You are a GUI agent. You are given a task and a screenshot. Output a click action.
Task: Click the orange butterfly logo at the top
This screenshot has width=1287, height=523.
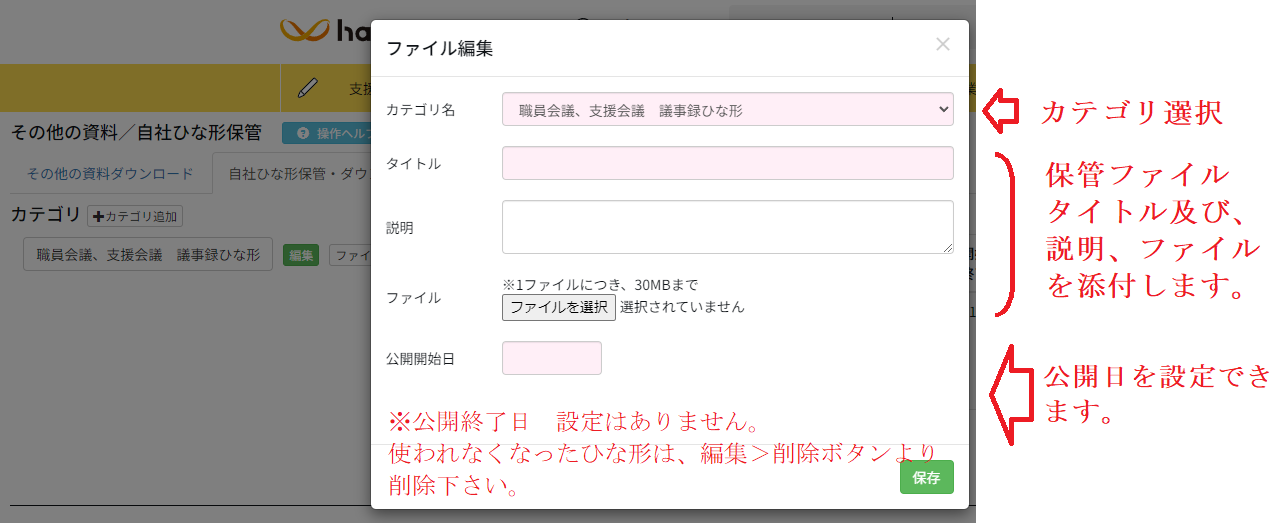[305, 31]
